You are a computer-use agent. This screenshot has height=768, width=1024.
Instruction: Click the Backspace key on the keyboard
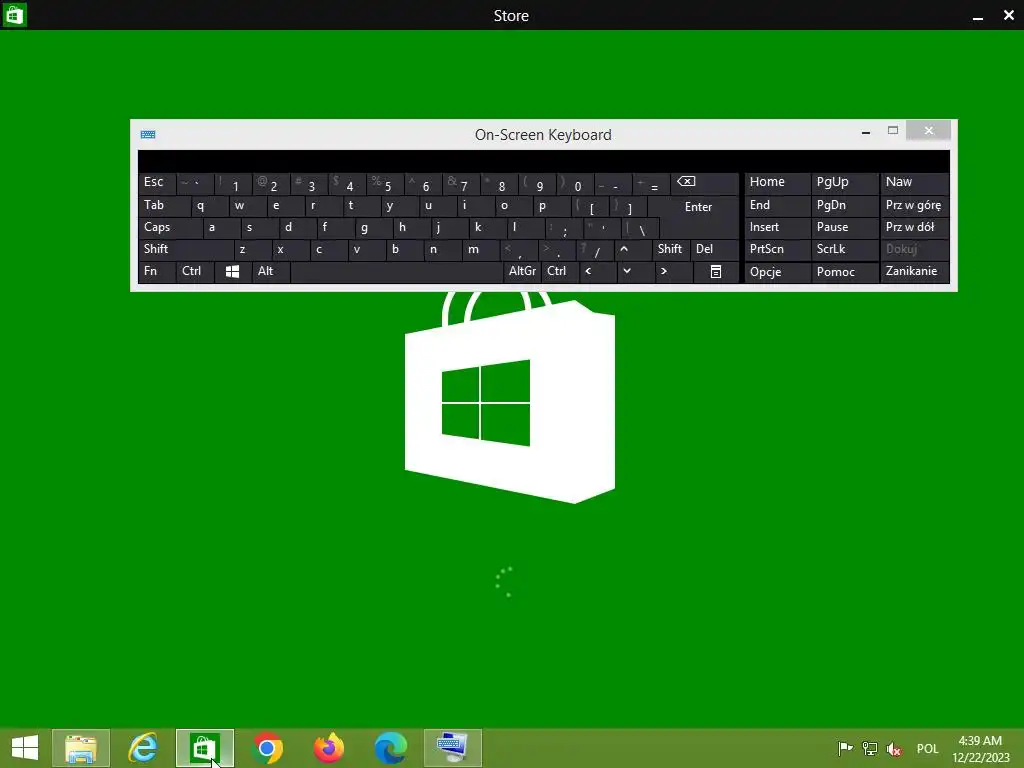pos(705,184)
